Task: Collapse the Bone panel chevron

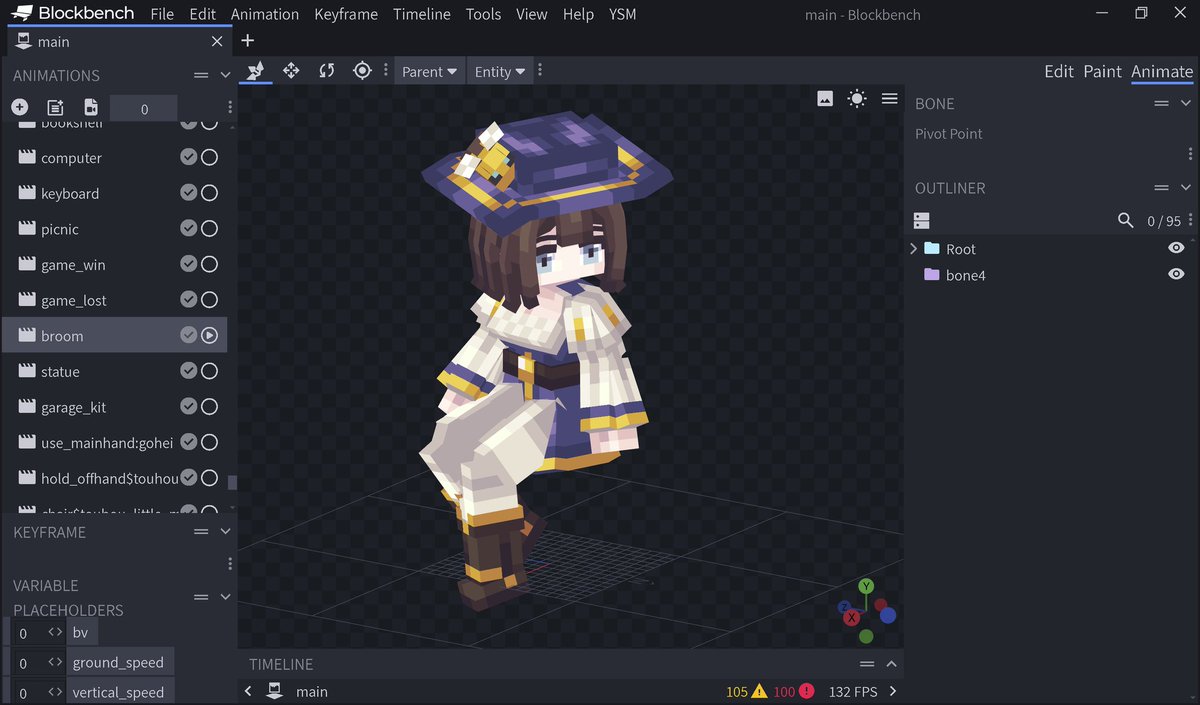Action: (x=1186, y=103)
